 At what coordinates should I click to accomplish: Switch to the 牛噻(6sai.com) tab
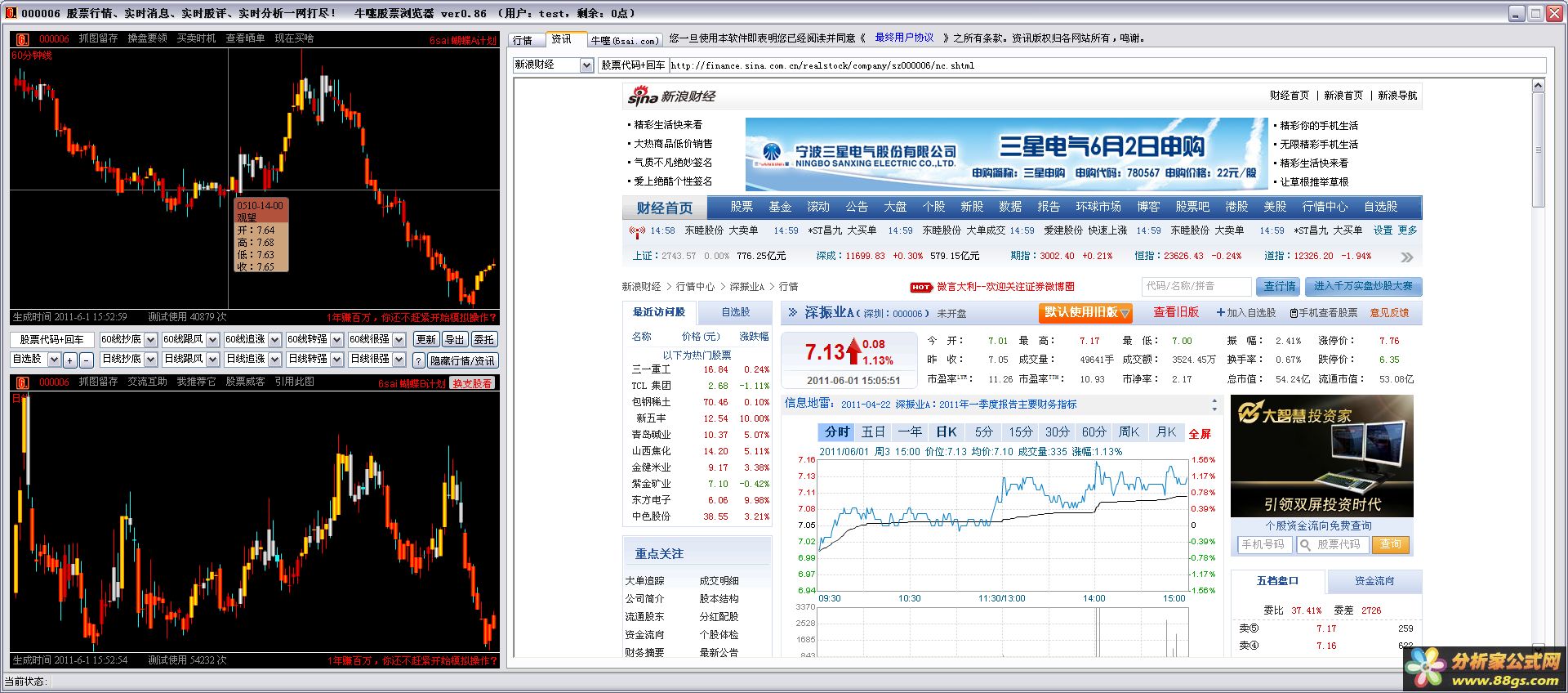coord(625,40)
